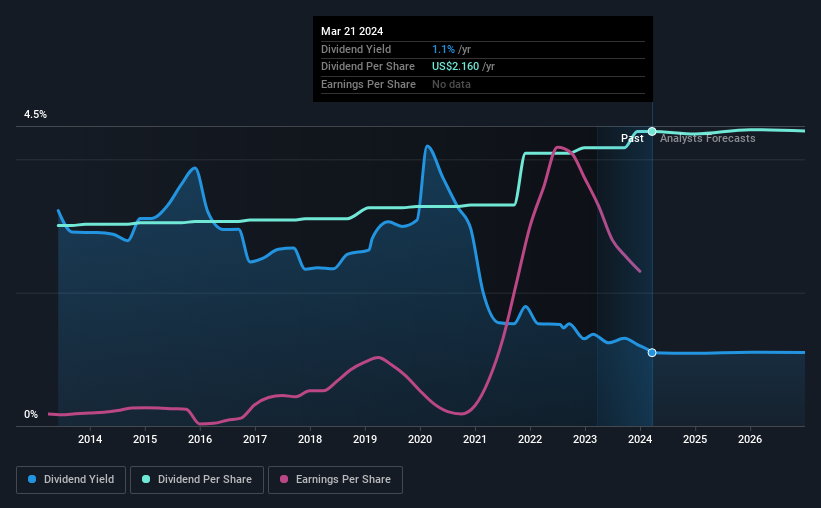
Task: Click the Mar 21 2024 tooltip date header
Action: tap(352, 31)
